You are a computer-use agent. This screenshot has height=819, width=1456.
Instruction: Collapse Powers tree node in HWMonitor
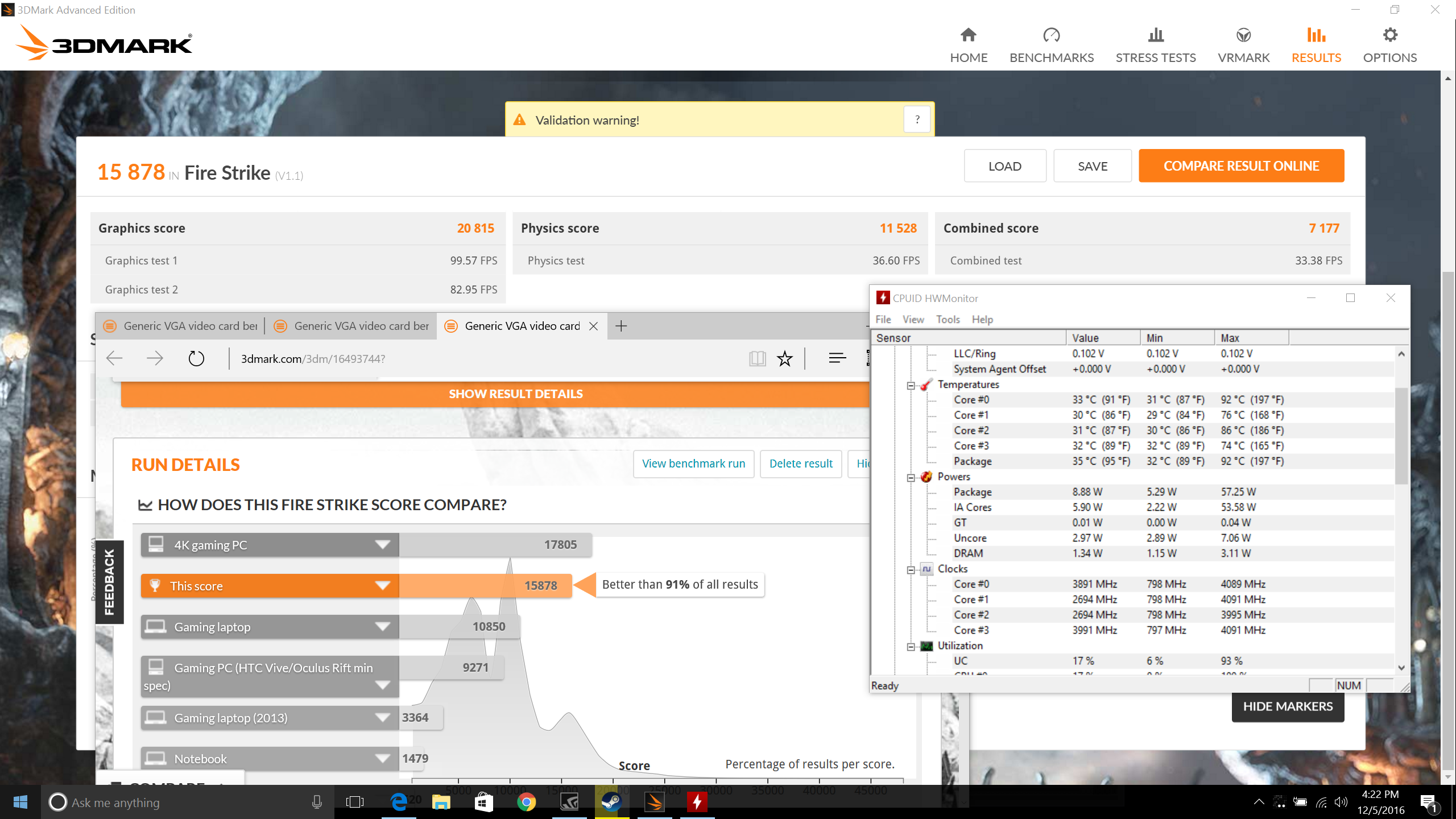point(911,477)
